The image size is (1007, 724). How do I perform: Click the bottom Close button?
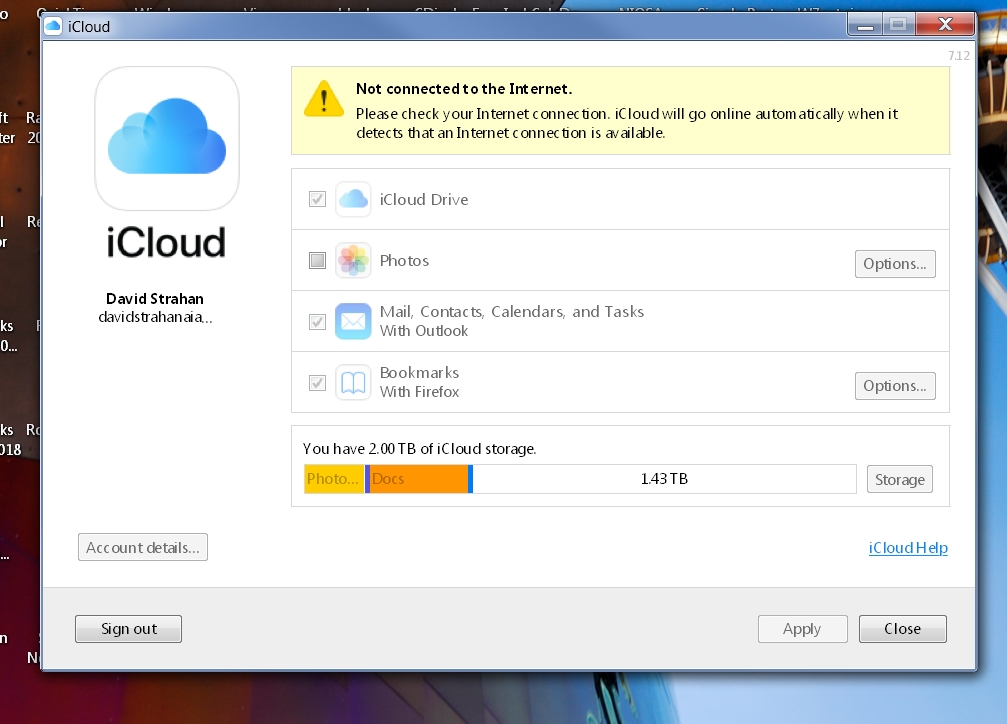tap(902, 629)
